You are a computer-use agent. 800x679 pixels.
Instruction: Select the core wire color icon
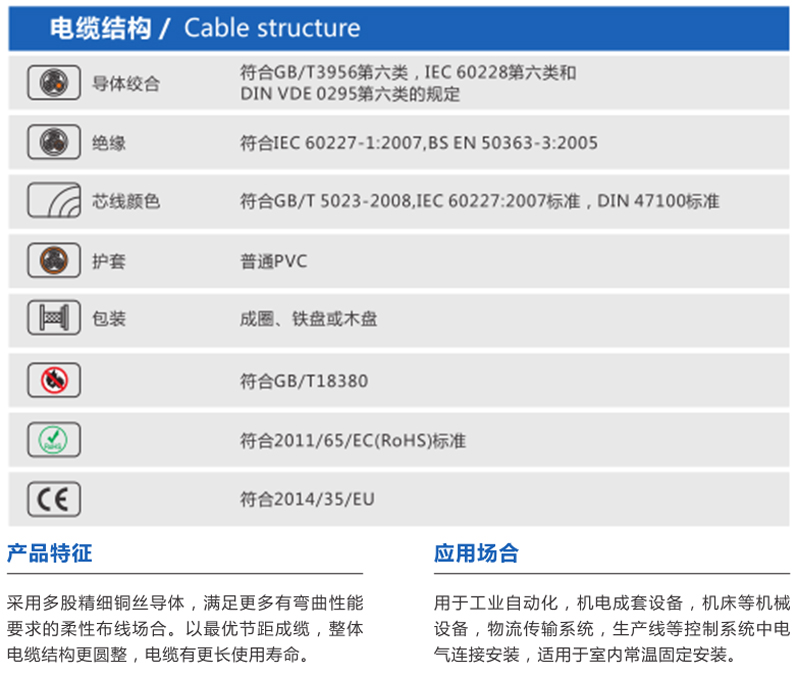(x=53, y=201)
